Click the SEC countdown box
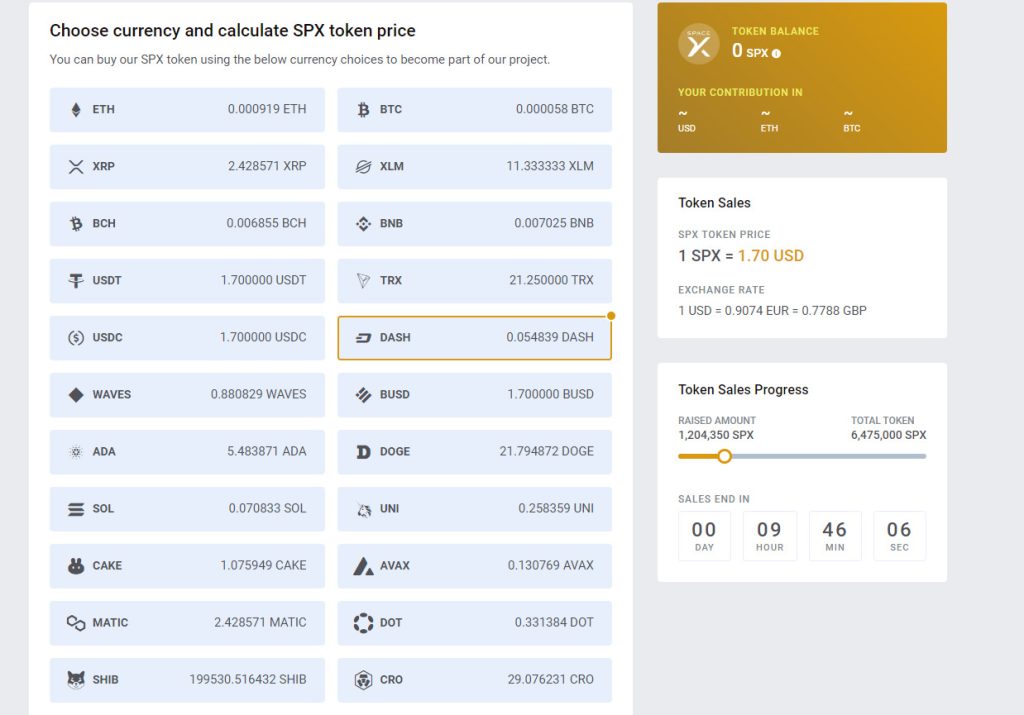 pyautogui.click(x=899, y=535)
